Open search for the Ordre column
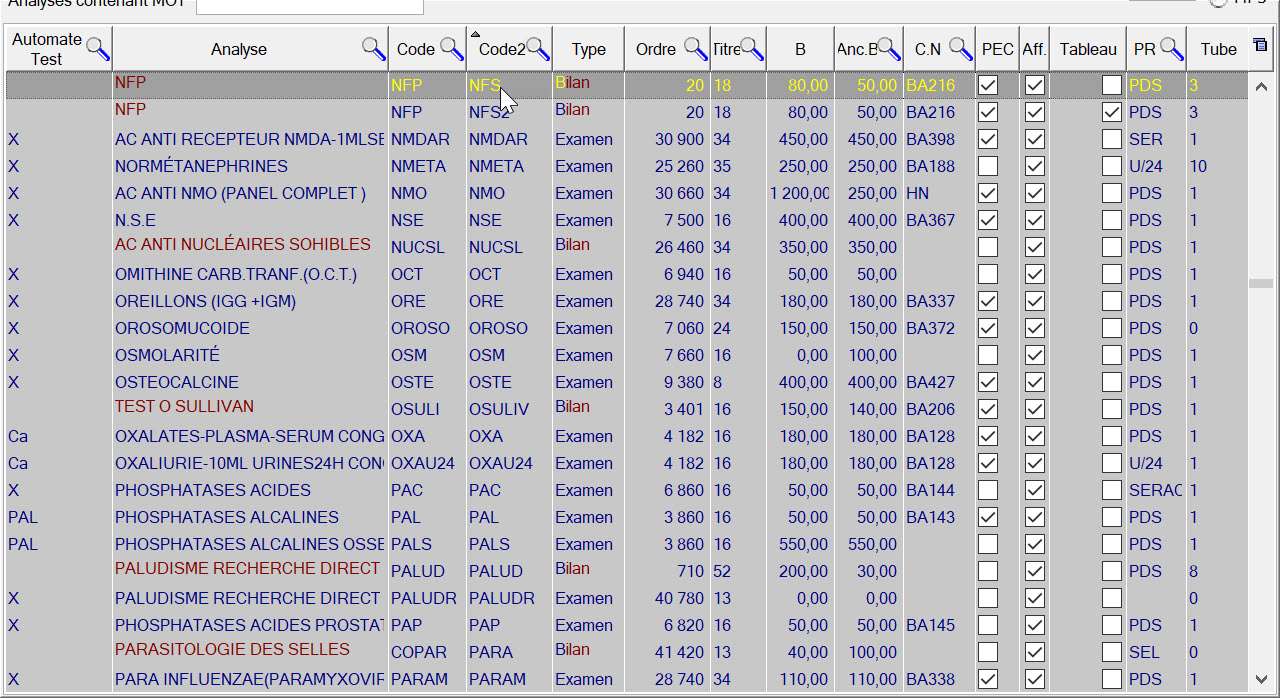Viewport: 1280px width, 698px height. click(695, 48)
